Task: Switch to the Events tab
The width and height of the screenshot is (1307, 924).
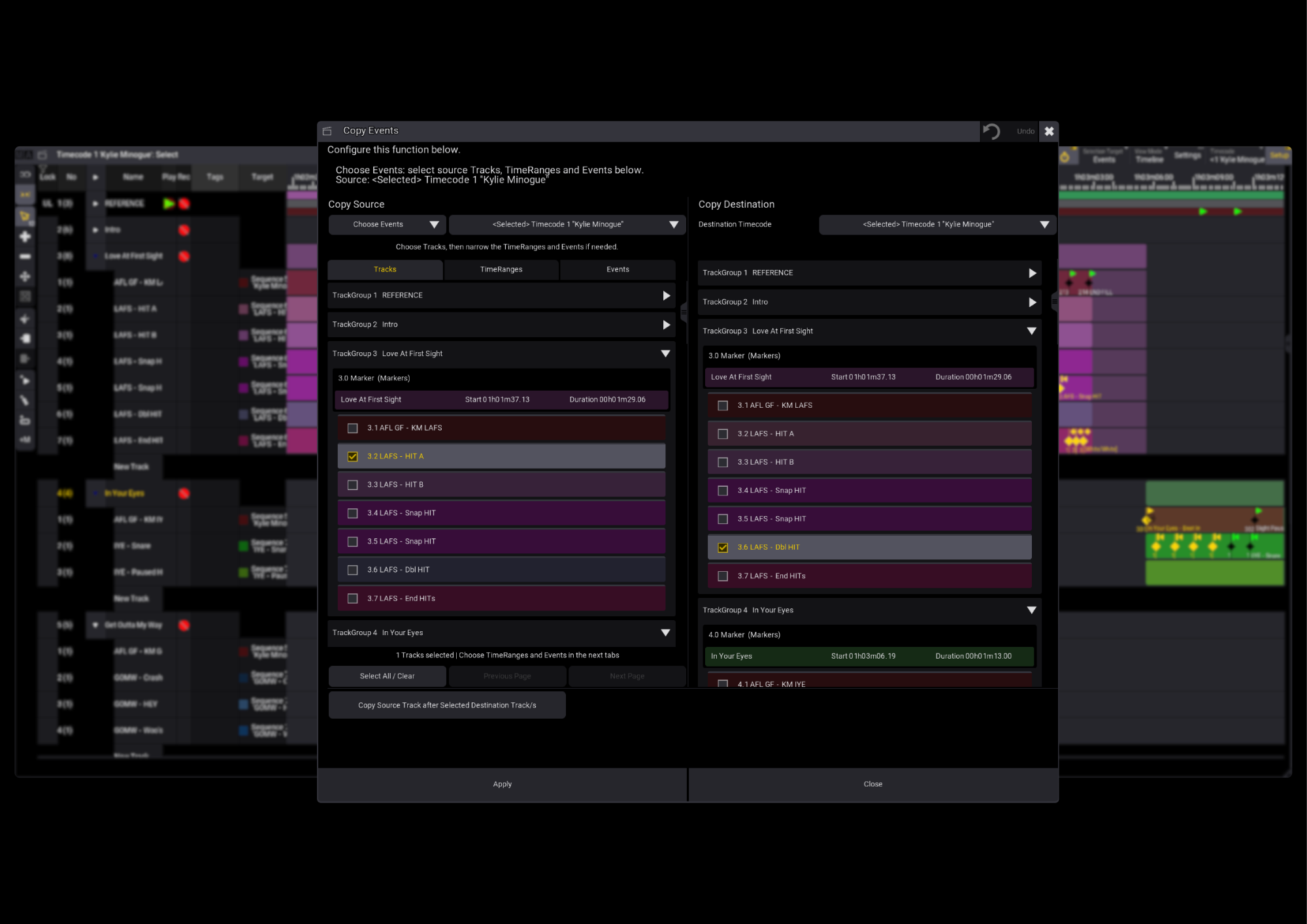Action: pos(618,270)
